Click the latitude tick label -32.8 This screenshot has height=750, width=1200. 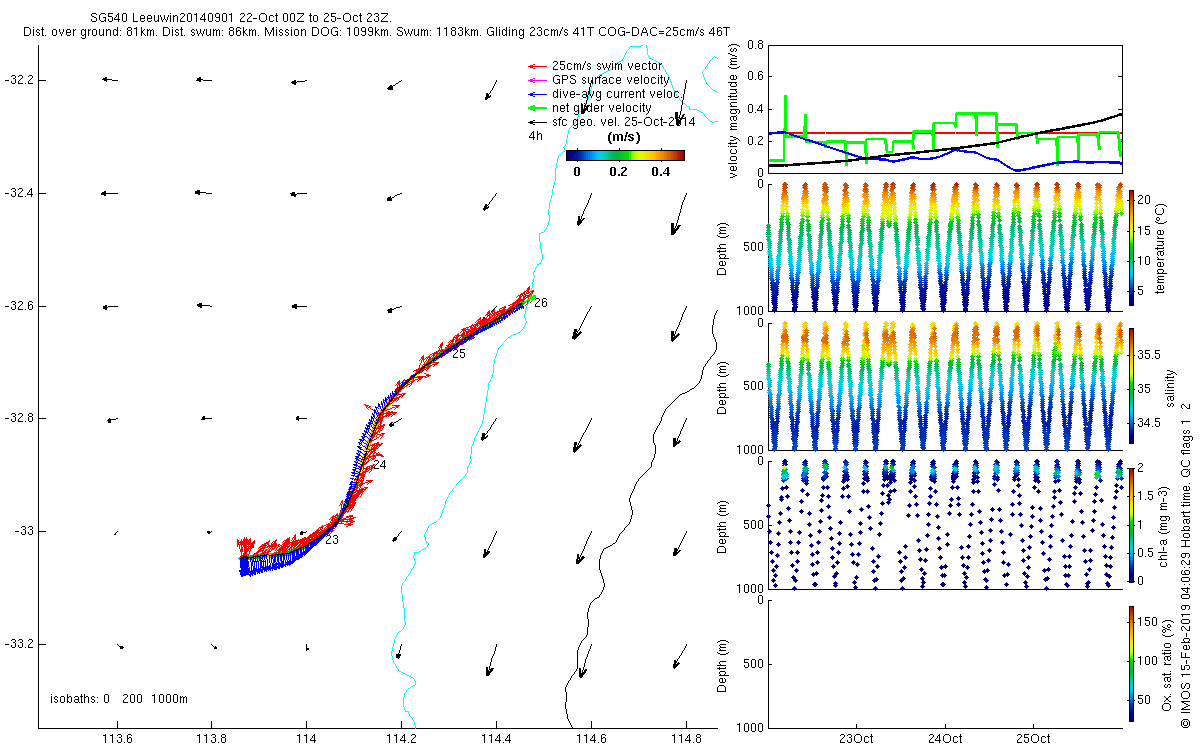coord(20,418)
